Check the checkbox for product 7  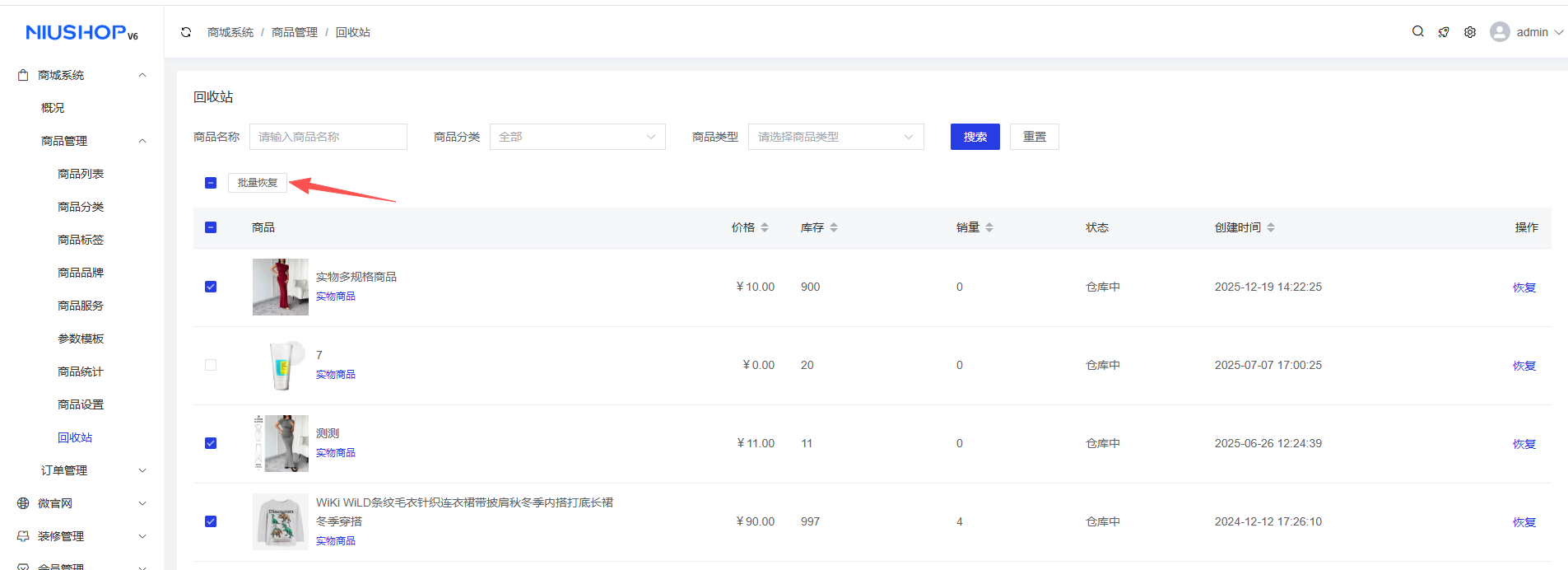211,365
